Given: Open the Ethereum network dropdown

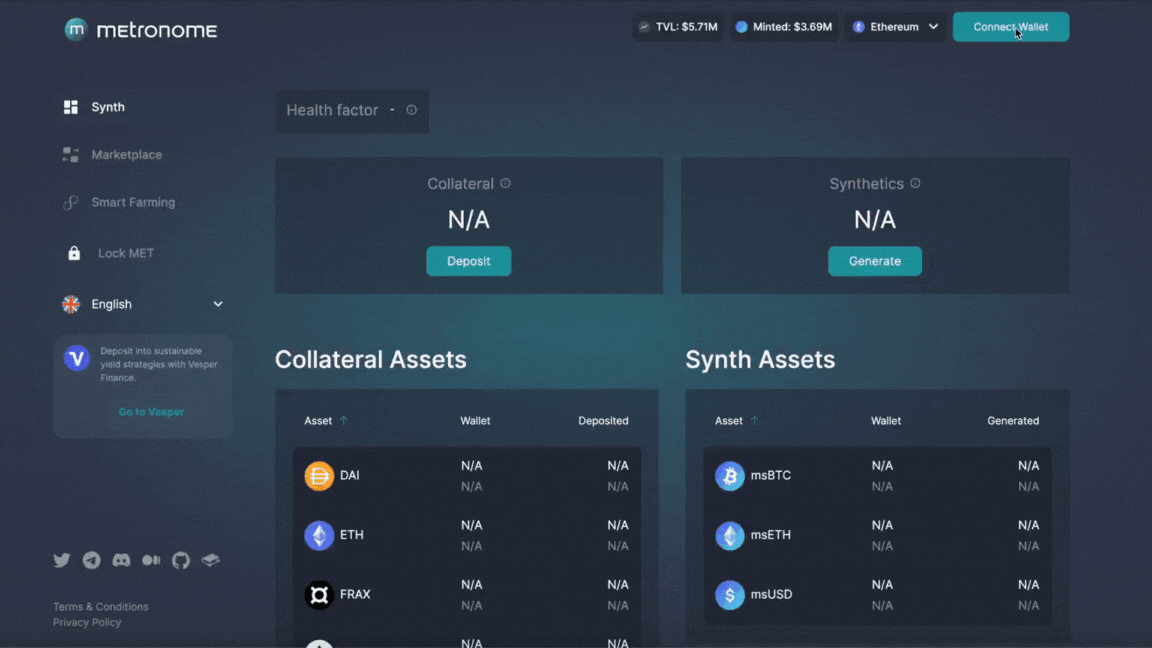Looking at the screenshot, I should (x=895, y=27).
